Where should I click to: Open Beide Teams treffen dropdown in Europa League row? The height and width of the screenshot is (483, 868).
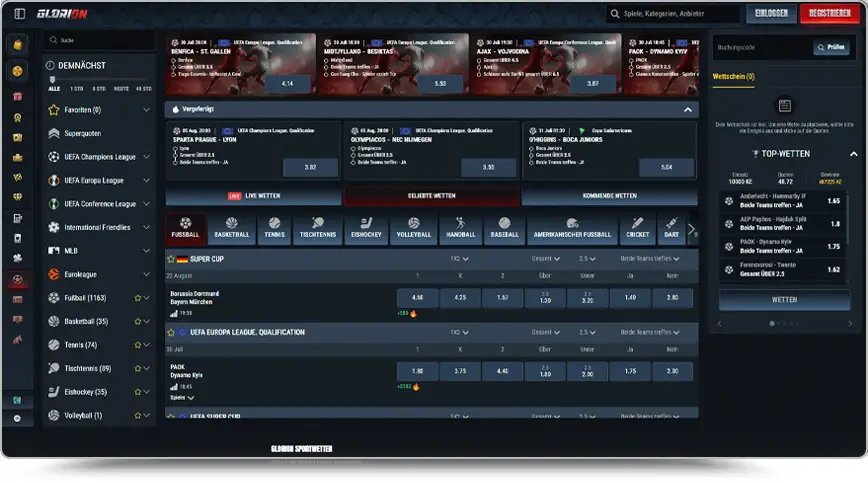(649, 333)
